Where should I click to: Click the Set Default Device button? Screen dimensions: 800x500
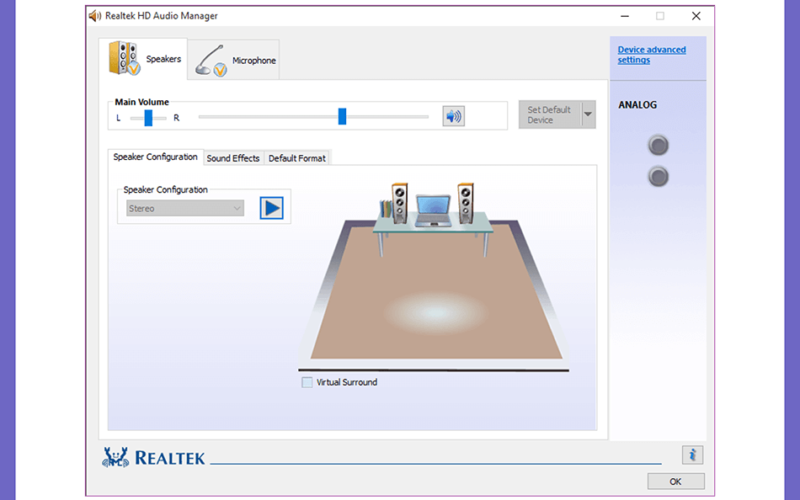coord(550,114)
